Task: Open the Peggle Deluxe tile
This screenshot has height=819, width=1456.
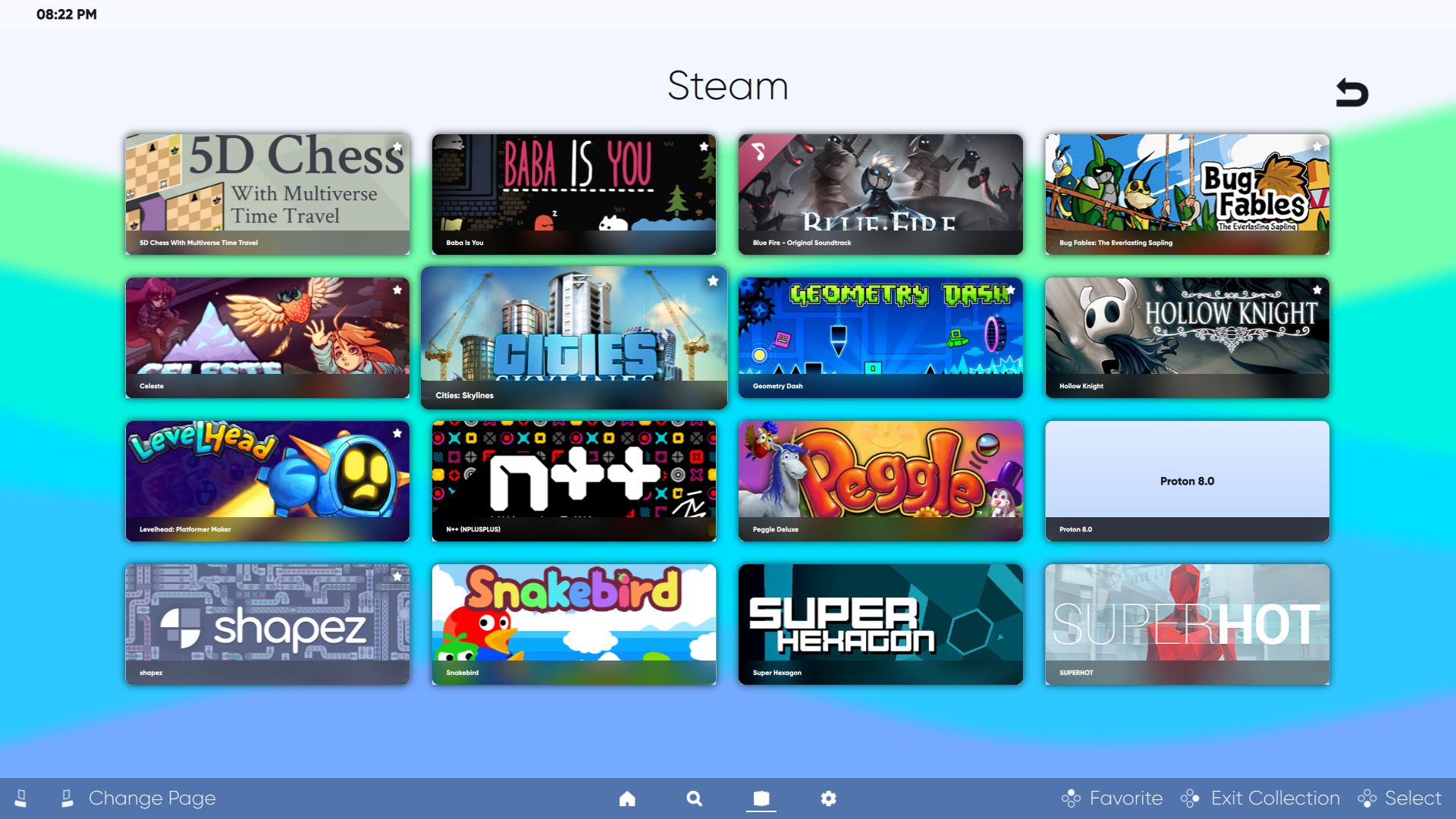Action: (x=880, y=481)
